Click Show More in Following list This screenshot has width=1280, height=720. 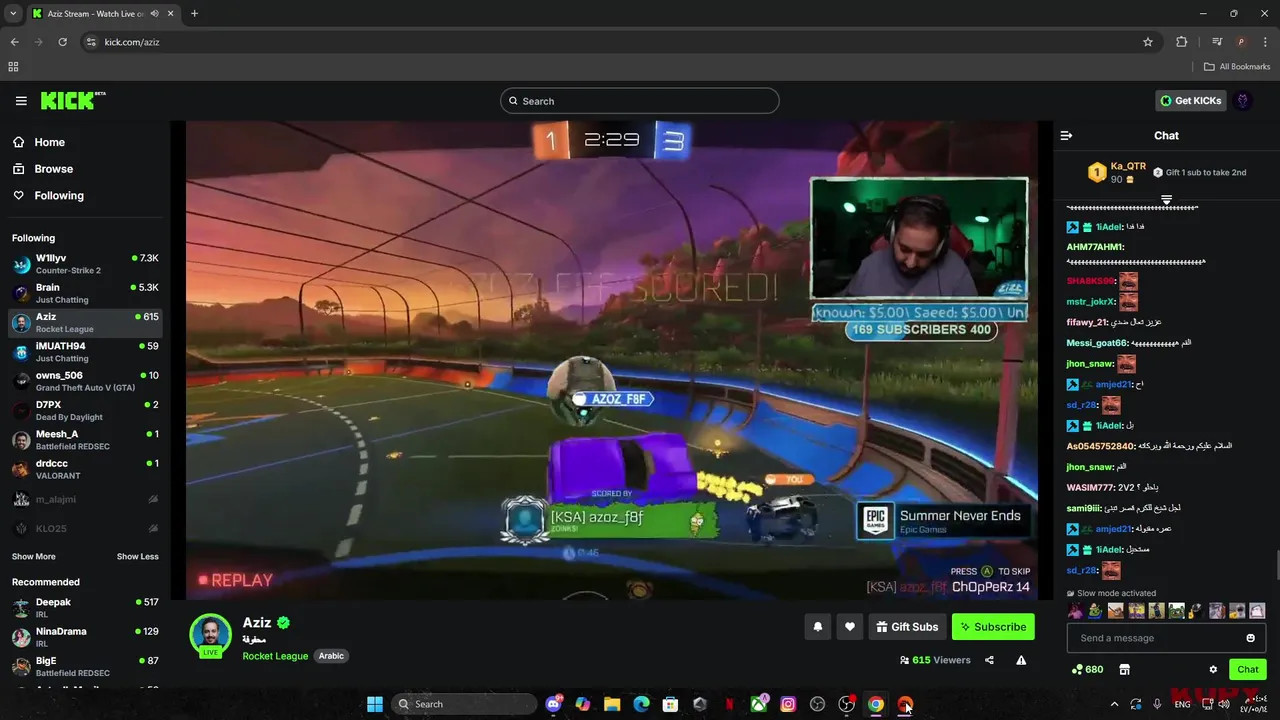click(x=34, y=556)
